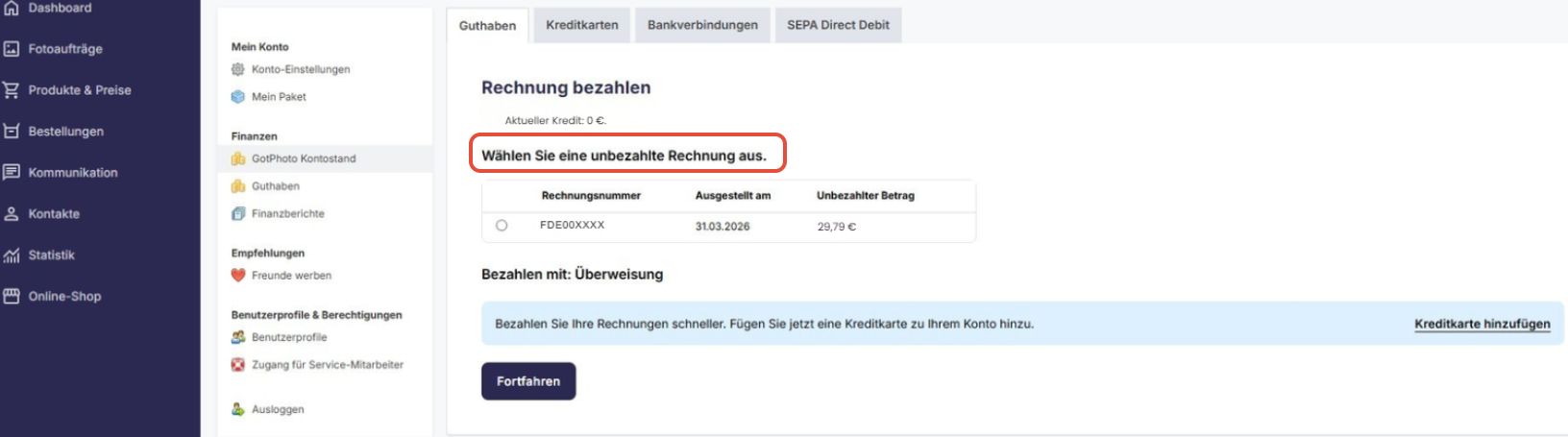Click the Ausgestellt am column header
Viewport: 1568px width, 437px height.
(733, 195)
